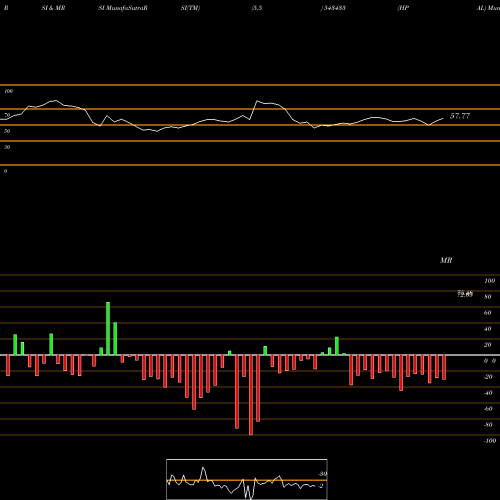Click the MR axis label 40
Viewport: 500px width, 500px height.
point(488,329)
